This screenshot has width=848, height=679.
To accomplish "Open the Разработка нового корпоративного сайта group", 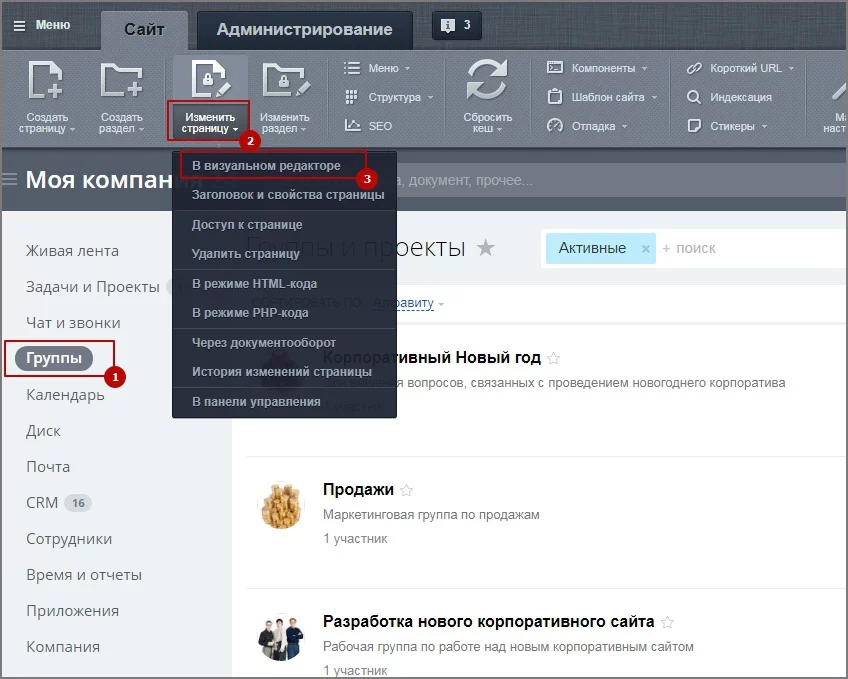I will click(488, 621).
